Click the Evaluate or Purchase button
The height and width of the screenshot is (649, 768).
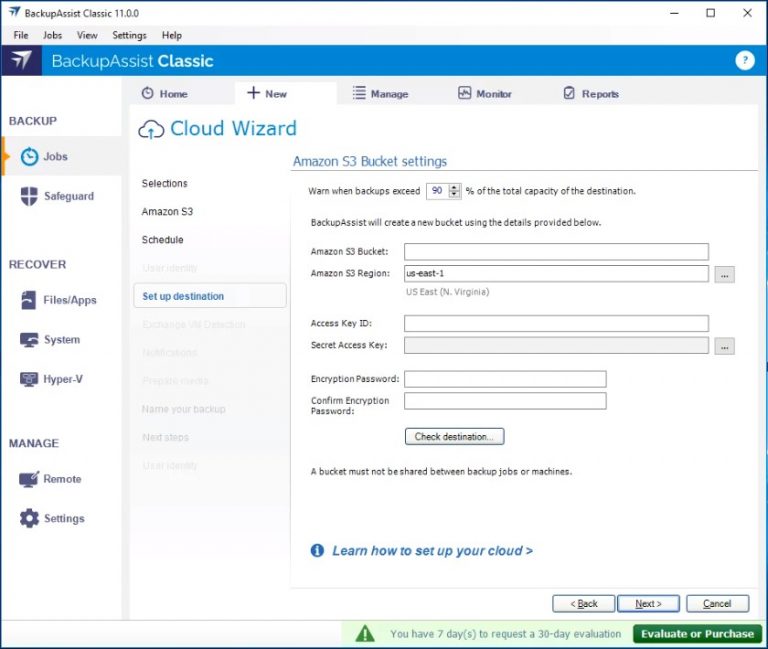click(x=697, y=634)
